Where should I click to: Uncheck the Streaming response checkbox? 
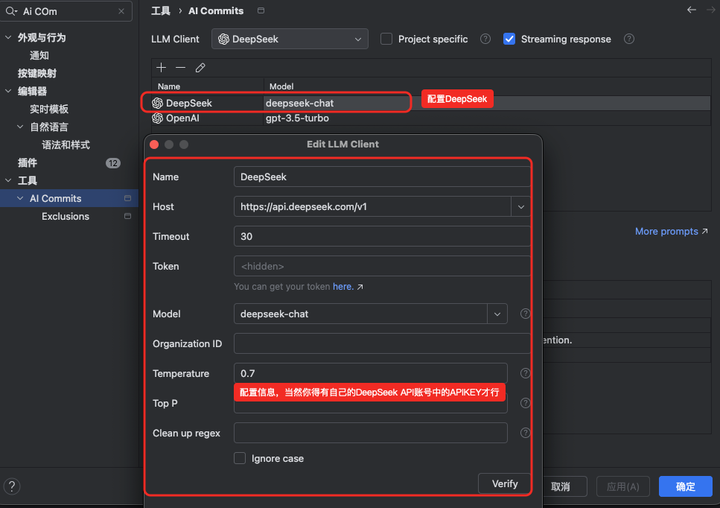pyautogui.click(x=509, y=39)
